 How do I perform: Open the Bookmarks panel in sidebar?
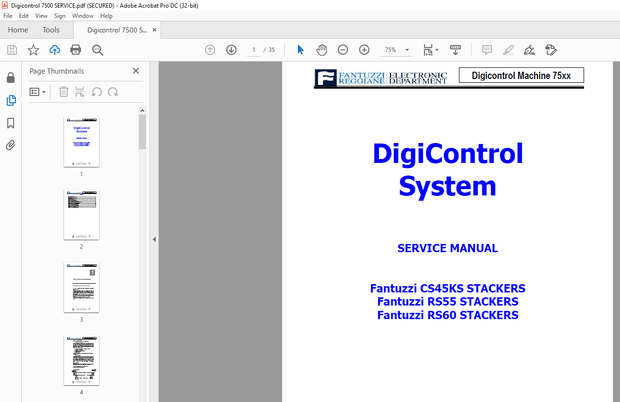(11, 123)
